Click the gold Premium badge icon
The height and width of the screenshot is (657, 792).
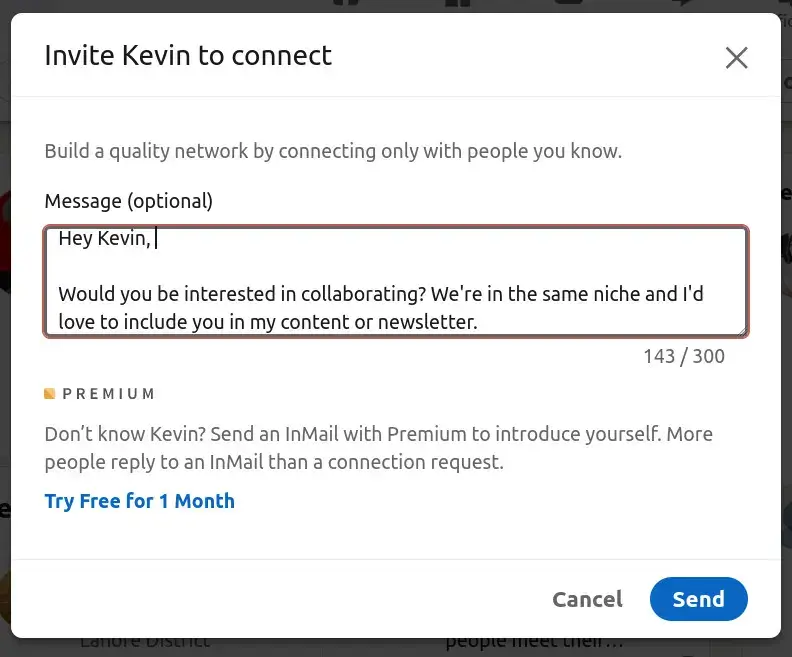[x=50, y=393]
